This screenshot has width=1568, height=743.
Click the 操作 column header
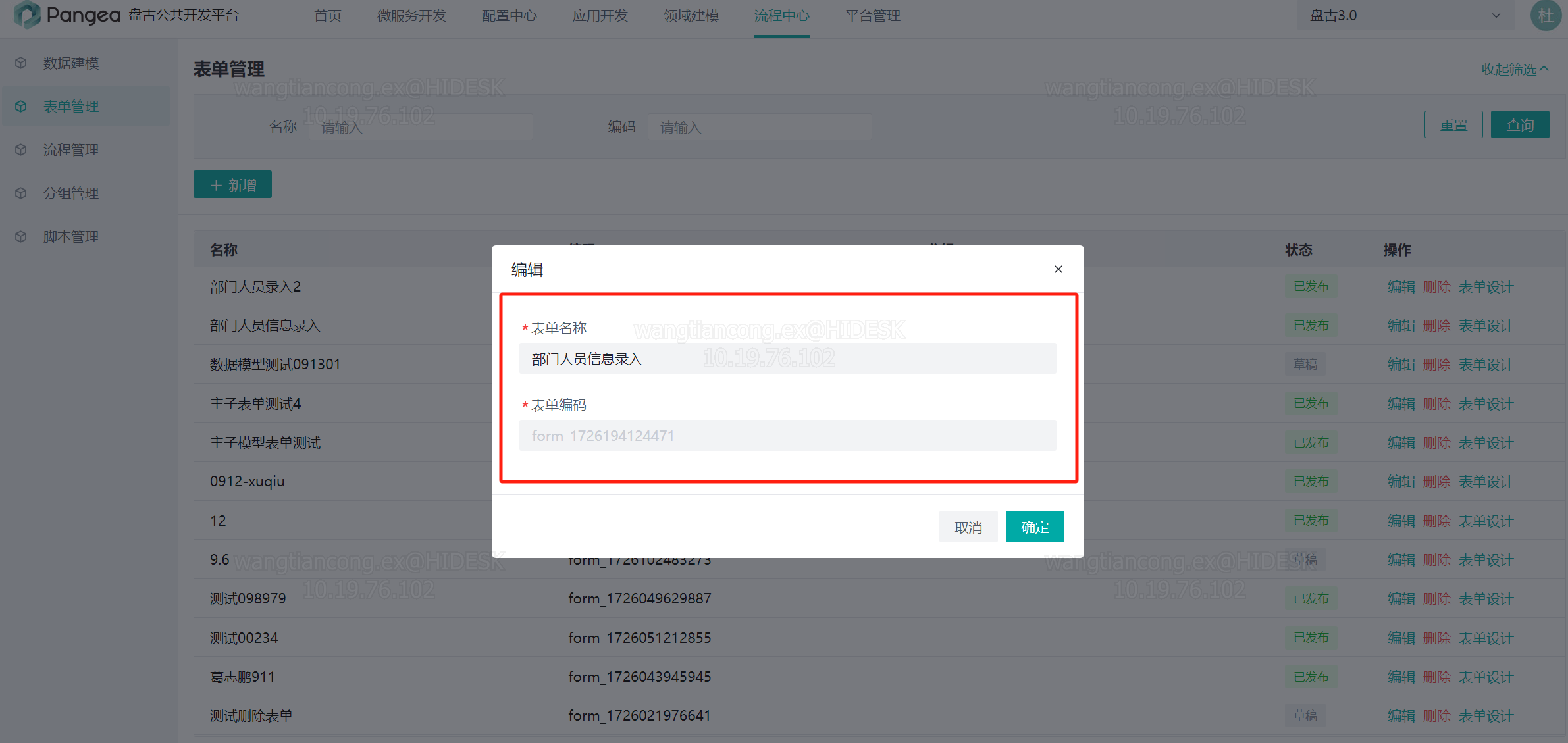click(x=1398, y=250)
